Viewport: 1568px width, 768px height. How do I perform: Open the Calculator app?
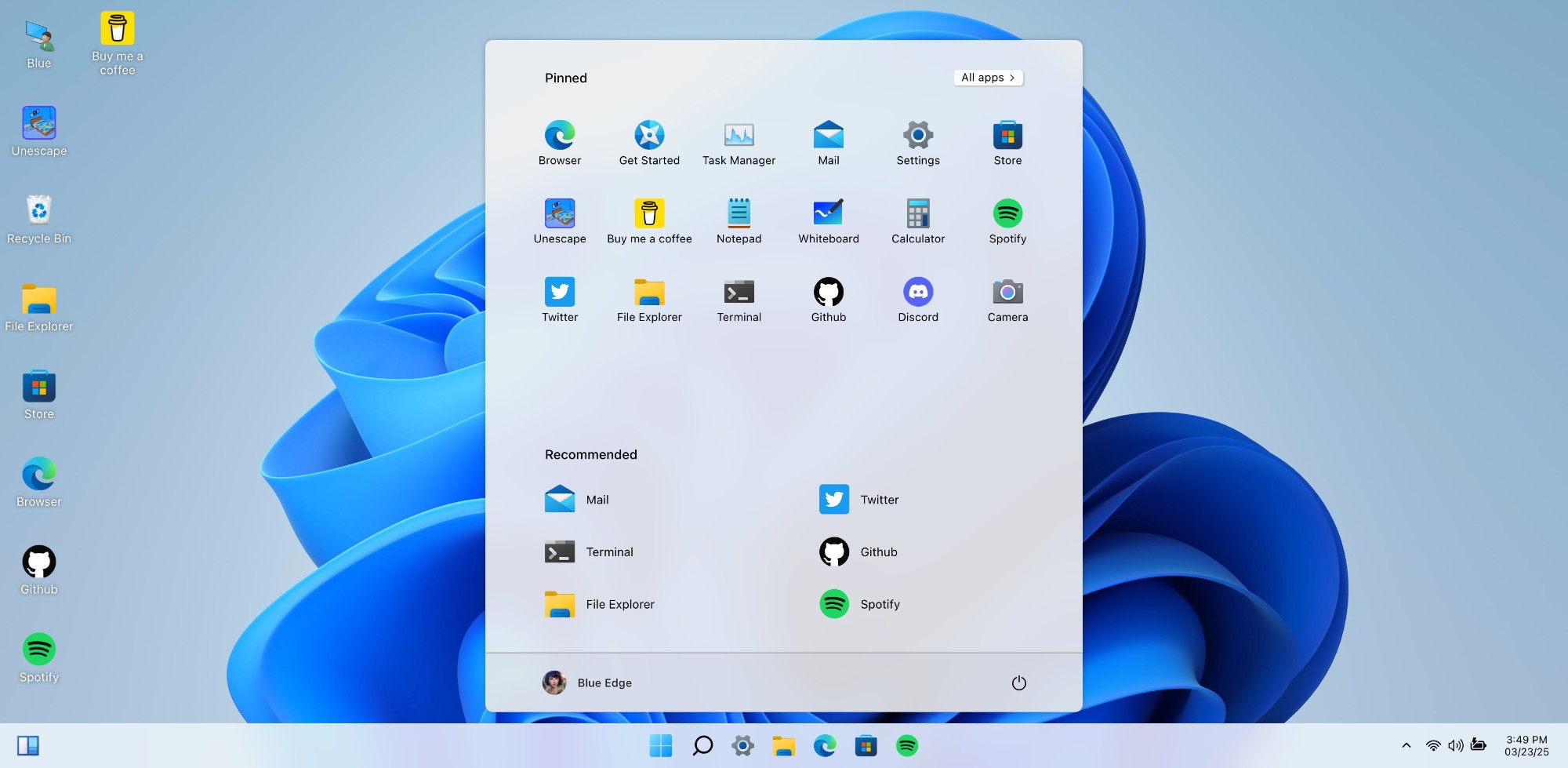point(918,221)
